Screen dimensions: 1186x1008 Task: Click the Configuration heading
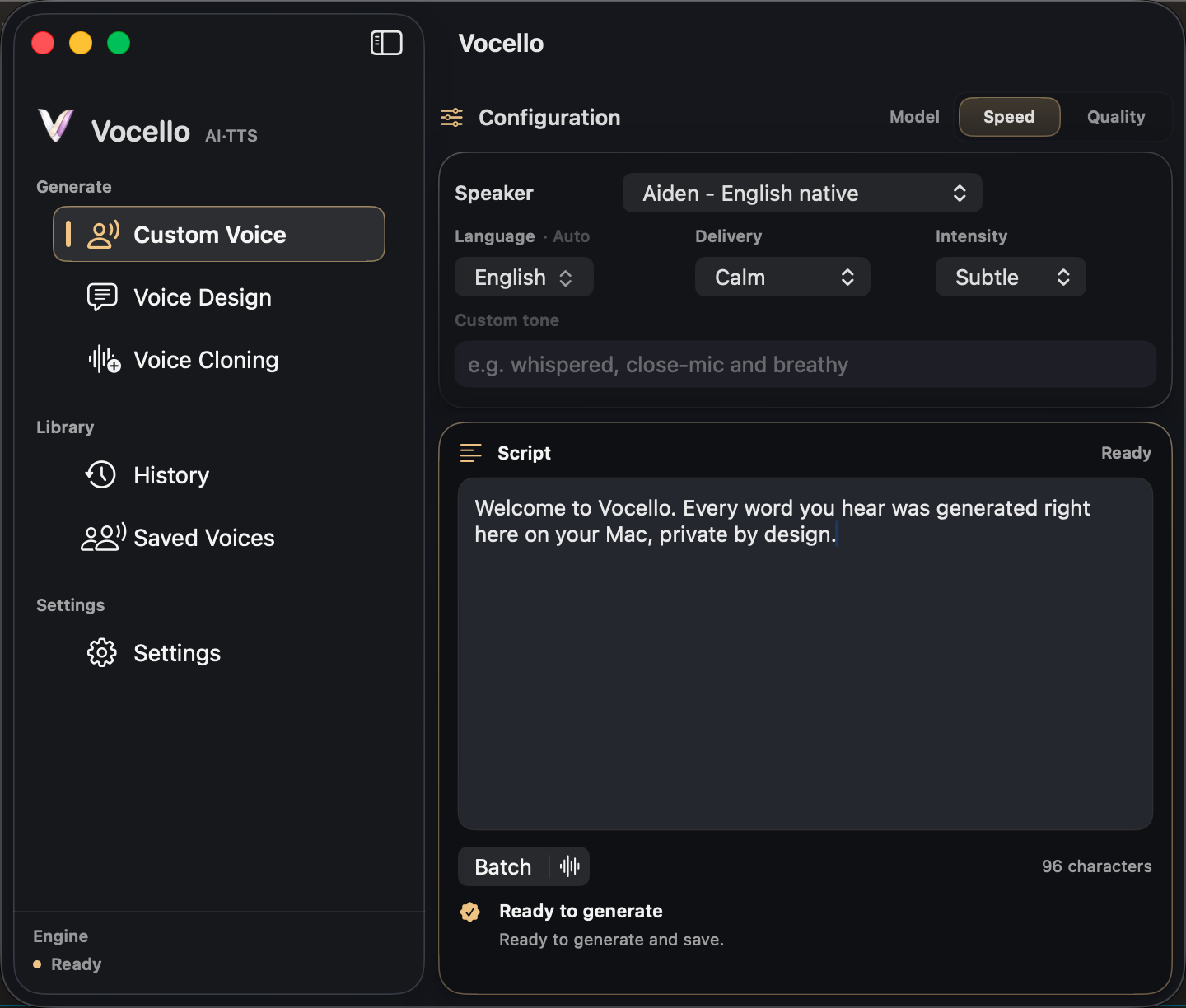coord(549,118)
